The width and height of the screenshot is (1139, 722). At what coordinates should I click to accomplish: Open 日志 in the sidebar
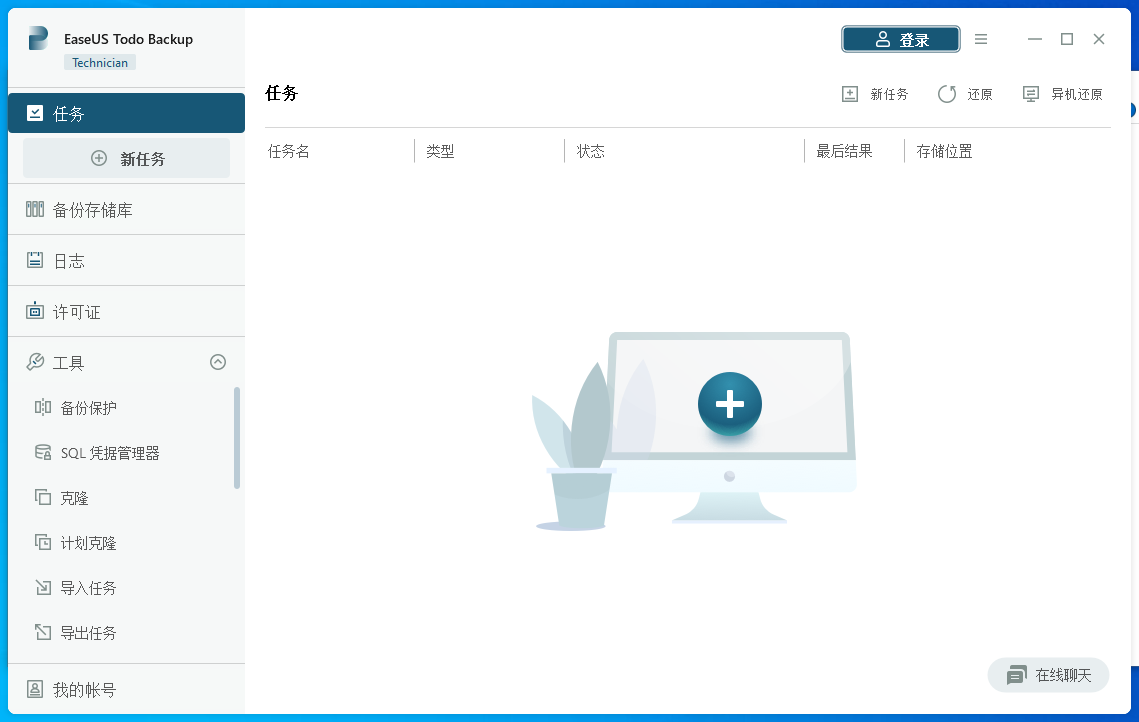pyautogui.click(x=126, y=261)
